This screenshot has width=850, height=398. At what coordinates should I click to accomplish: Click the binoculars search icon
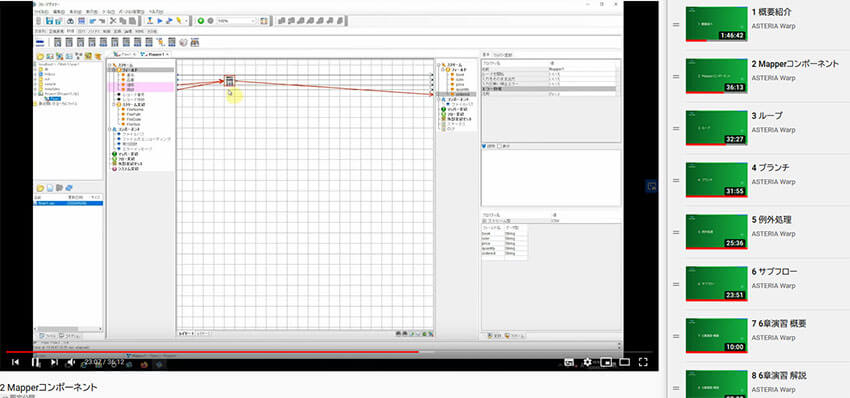pyautogui.click(x=70, y=21)
